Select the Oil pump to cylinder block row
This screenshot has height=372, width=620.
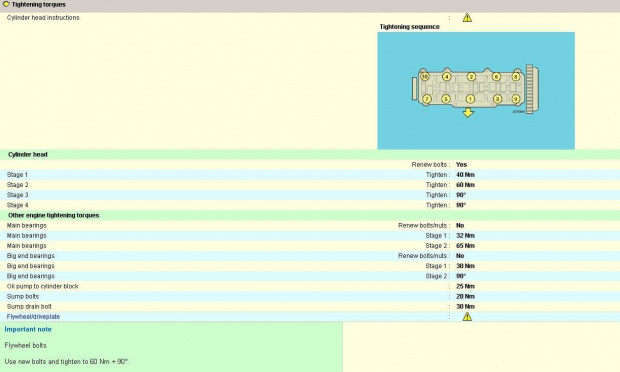click(310, 286)
